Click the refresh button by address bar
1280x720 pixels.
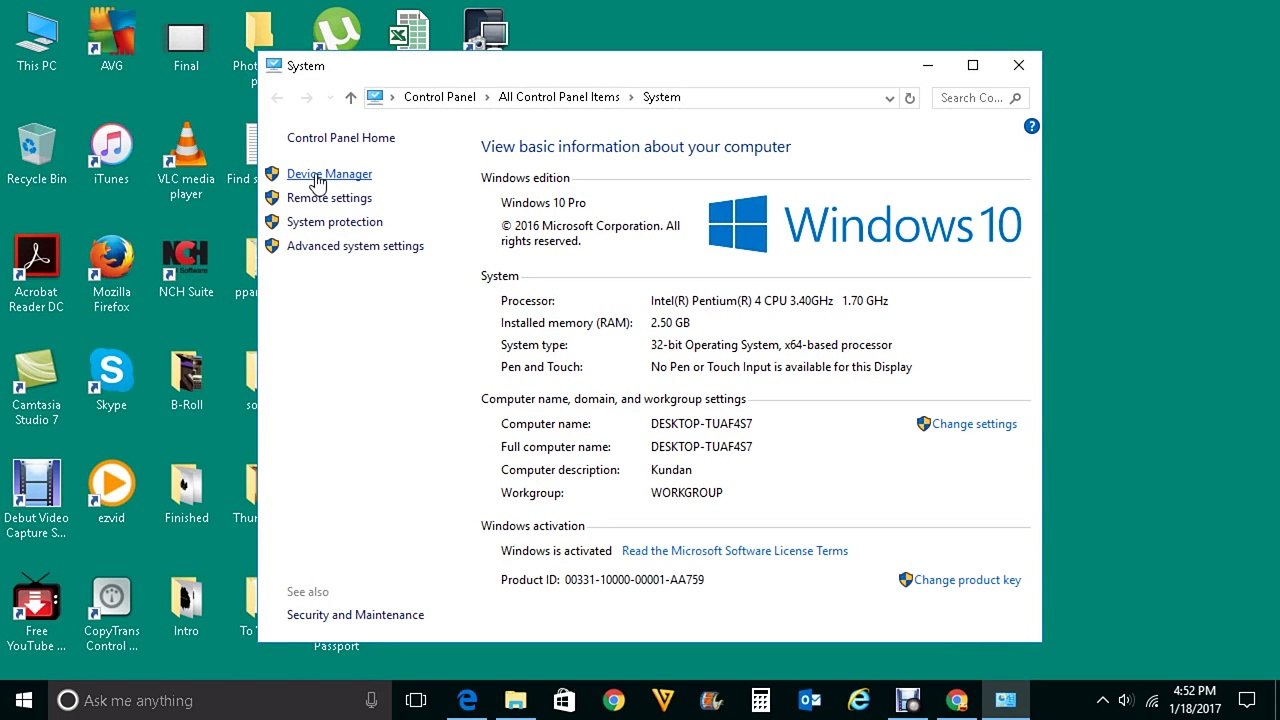coord(909,98)
